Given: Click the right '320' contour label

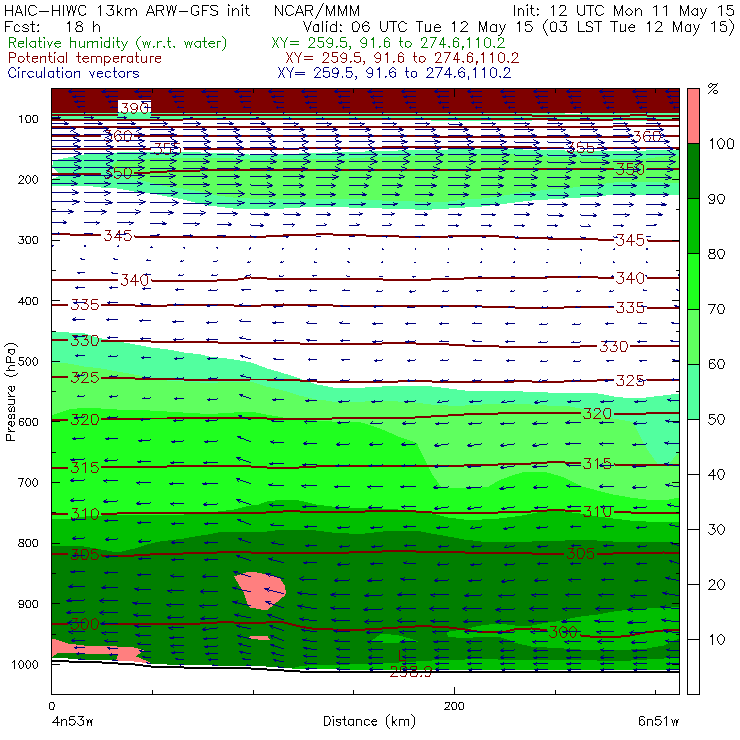Looking at the screenshot, I should tap(597, 414).
